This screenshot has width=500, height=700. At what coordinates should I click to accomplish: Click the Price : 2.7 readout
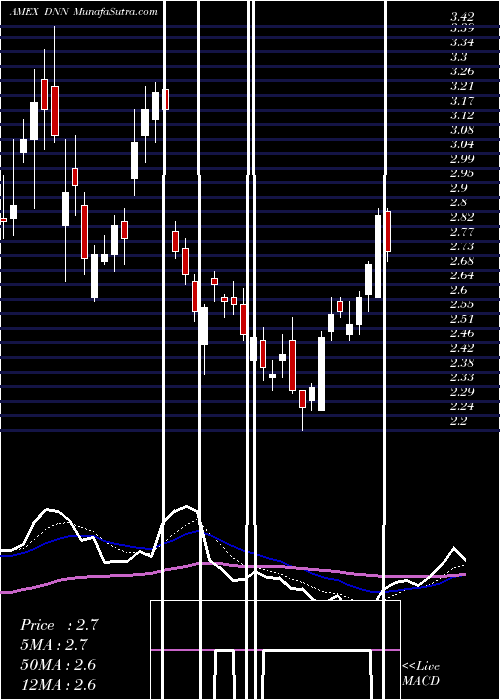pyautogui.click(x=59, y=625)
